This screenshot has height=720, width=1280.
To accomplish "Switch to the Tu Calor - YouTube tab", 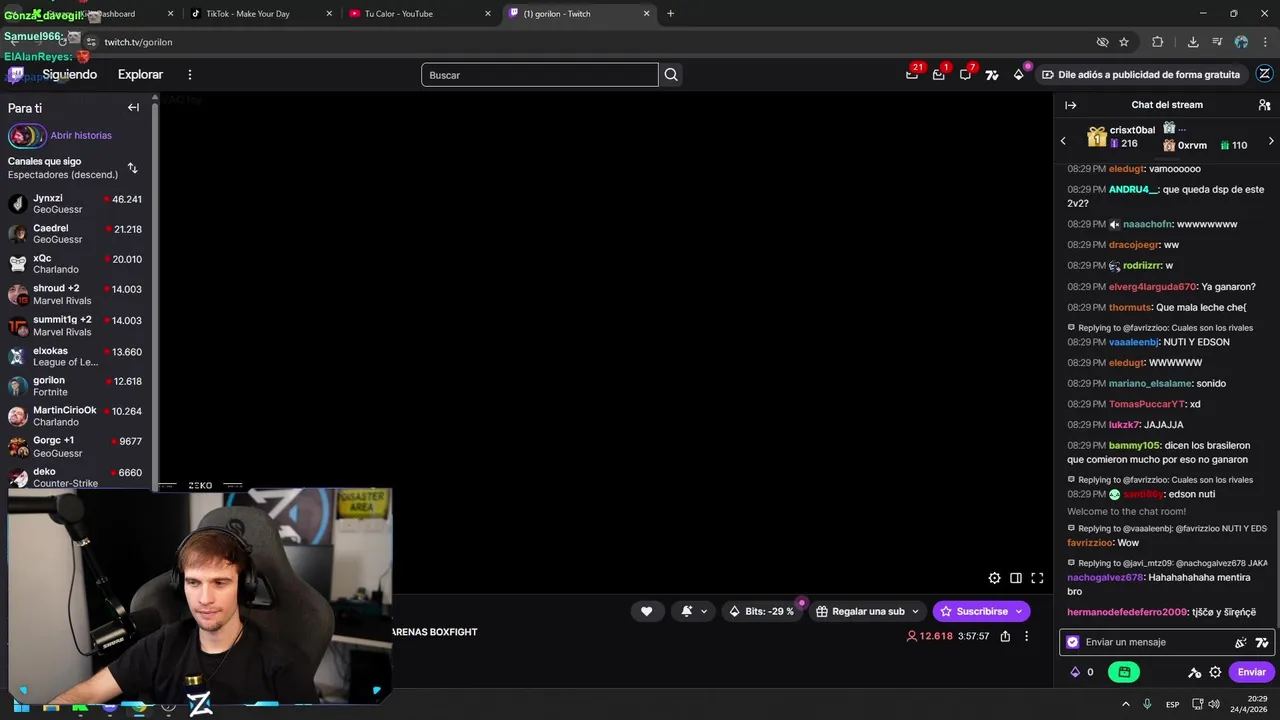I will pos(420,14).
